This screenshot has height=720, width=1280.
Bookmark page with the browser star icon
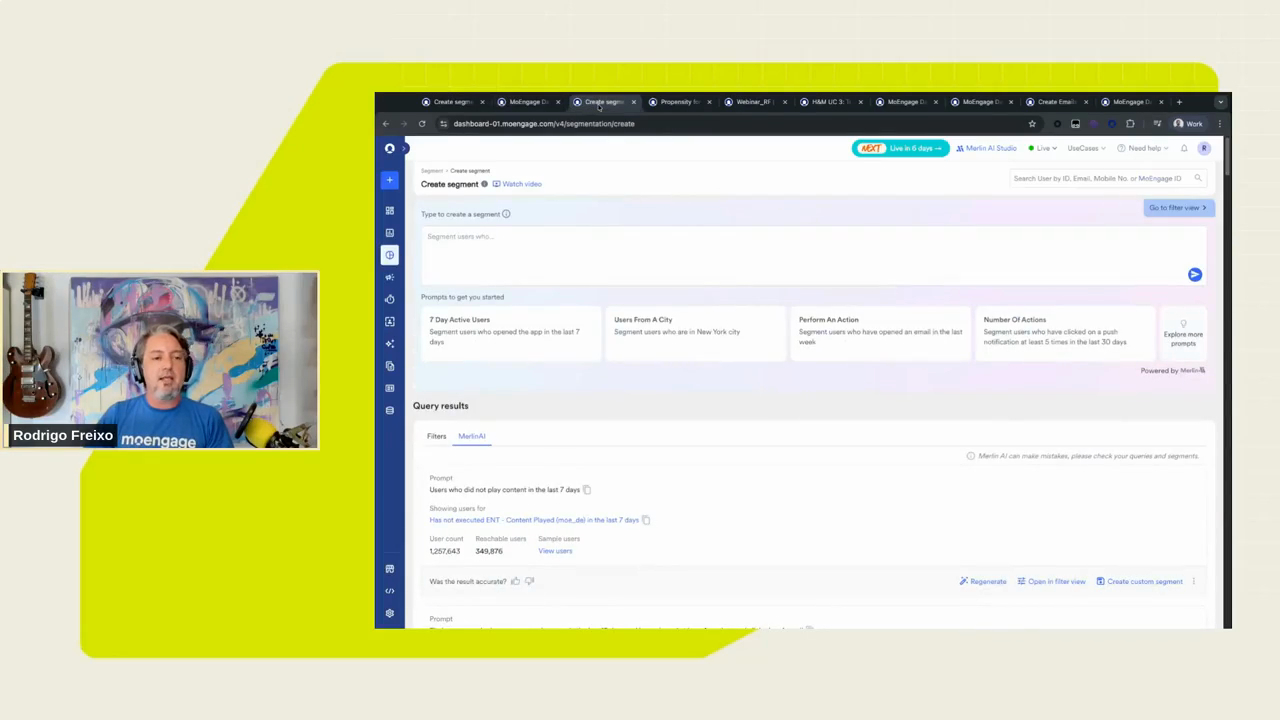(x=1032, y=124)
